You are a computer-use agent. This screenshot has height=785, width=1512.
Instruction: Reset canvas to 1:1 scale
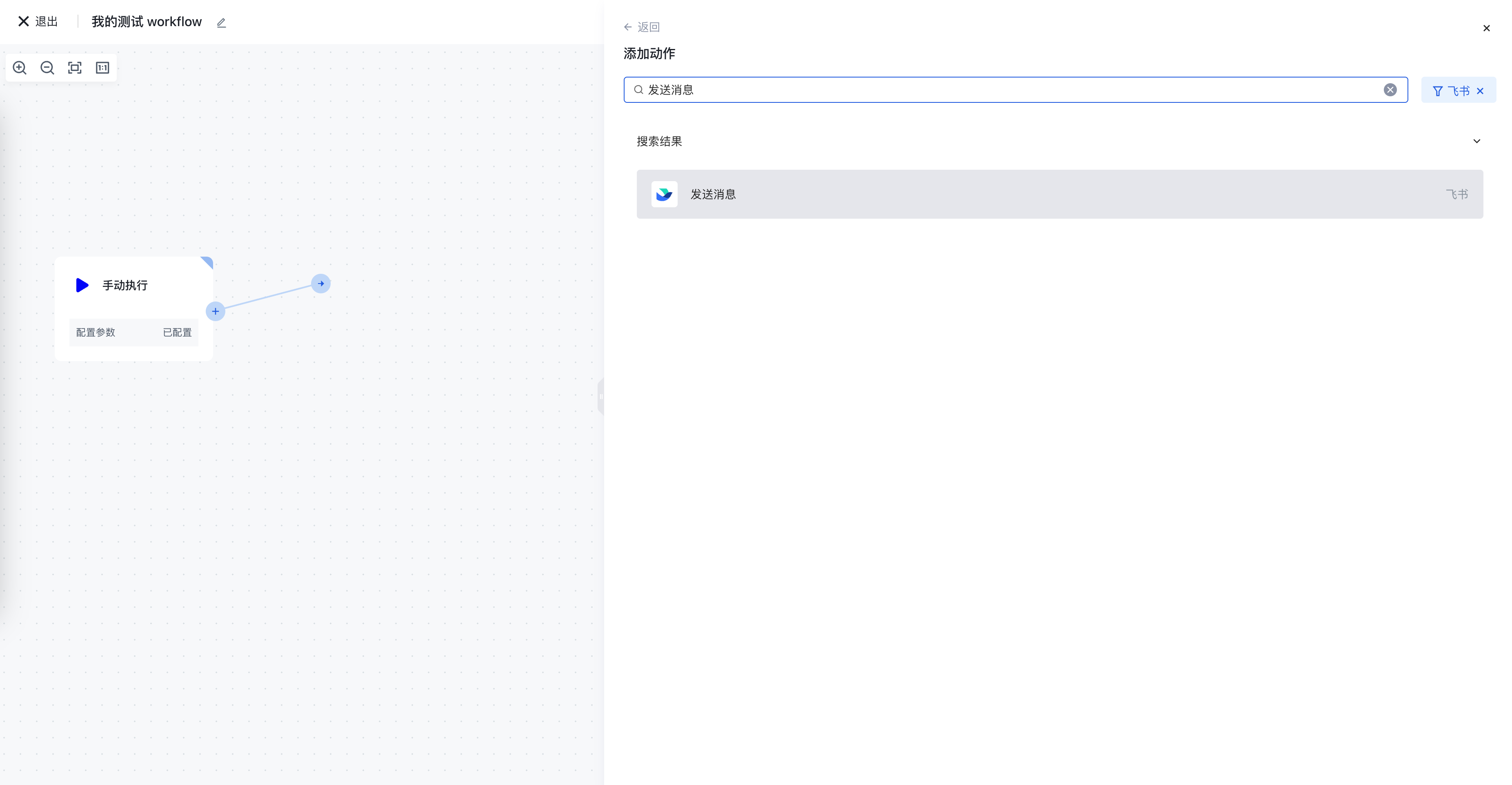click(x=103, y=68)
